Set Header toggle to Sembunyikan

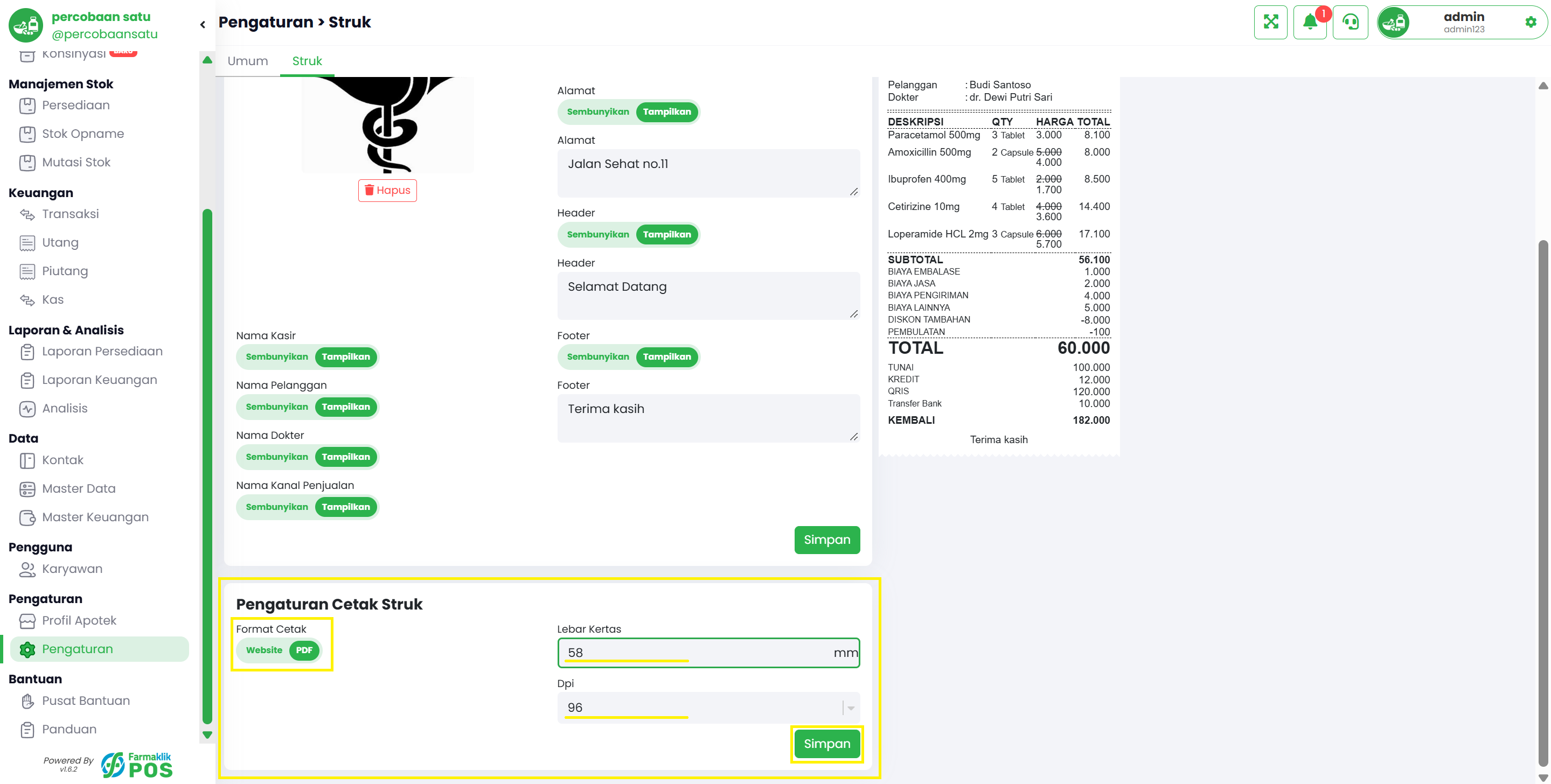tap(597, 235)
